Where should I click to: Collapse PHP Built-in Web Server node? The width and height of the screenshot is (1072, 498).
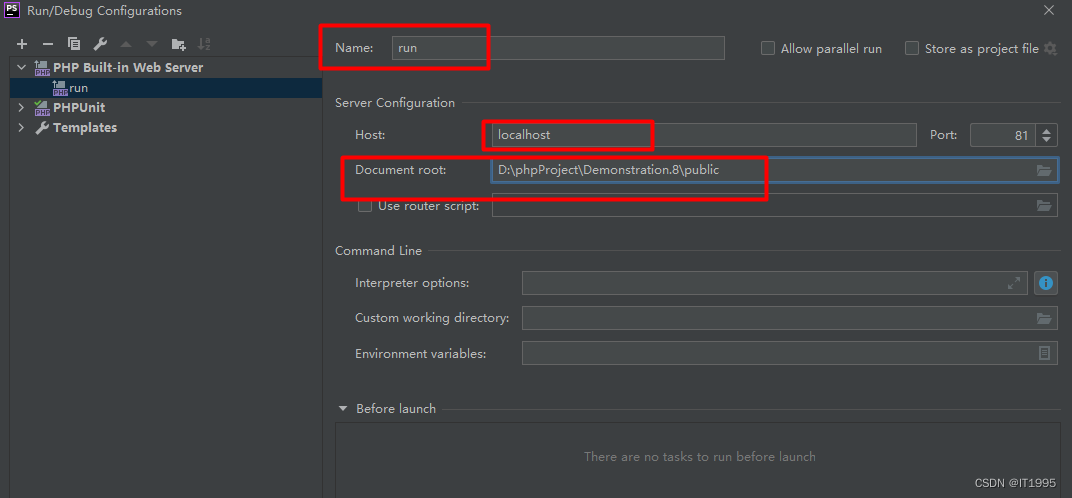point(21,68)
